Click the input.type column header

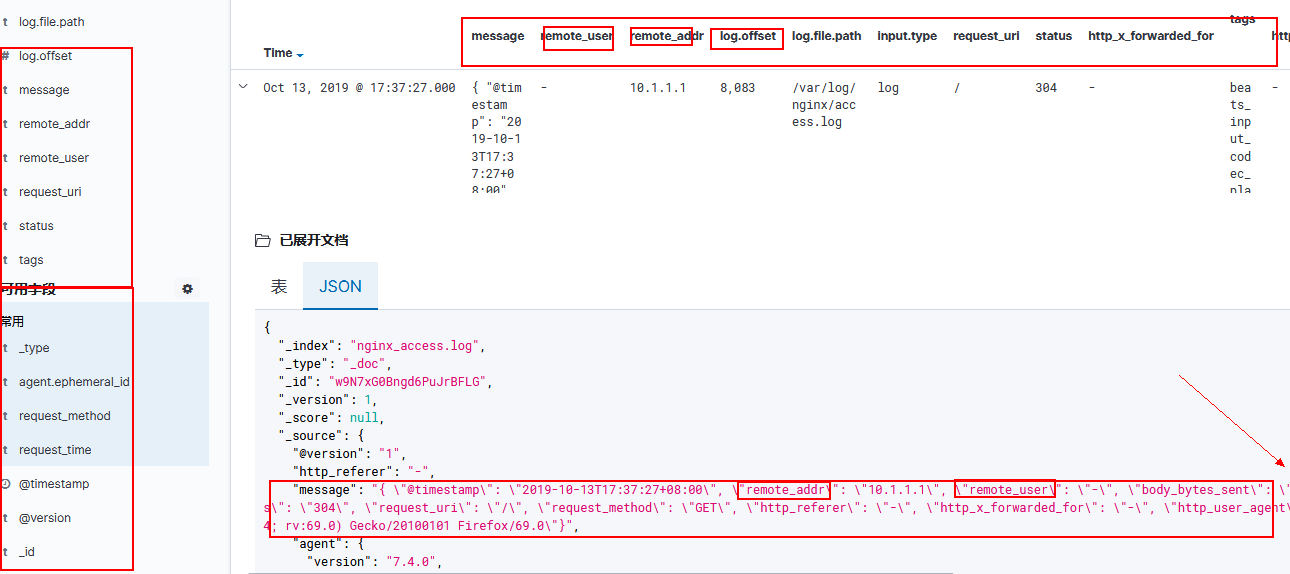tap(907, 36)
